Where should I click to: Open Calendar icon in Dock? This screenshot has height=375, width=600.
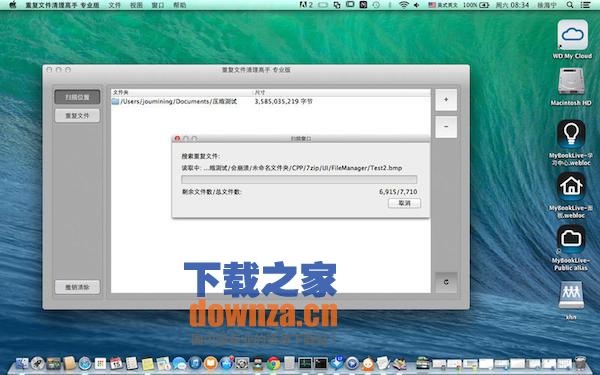pyautogui.click(x=116, y=363)
